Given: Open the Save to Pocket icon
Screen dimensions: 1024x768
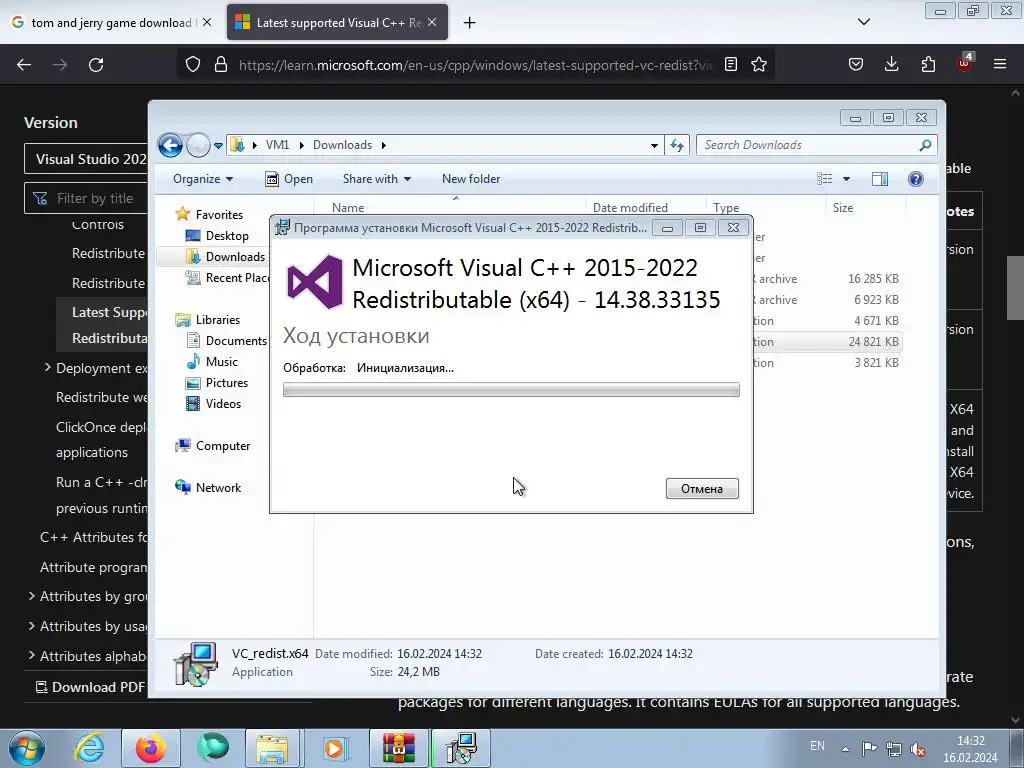Looking at the screenshot, I should coord(856,65).
